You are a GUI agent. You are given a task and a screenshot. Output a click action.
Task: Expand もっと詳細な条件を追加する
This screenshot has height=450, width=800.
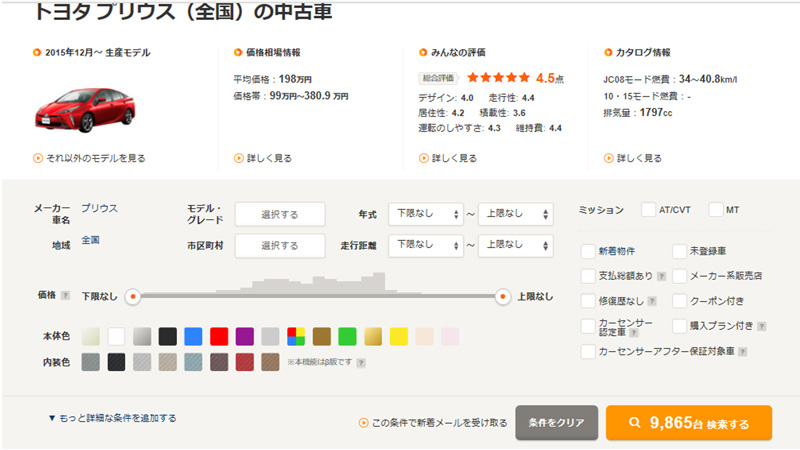click(x=112, y=418)
